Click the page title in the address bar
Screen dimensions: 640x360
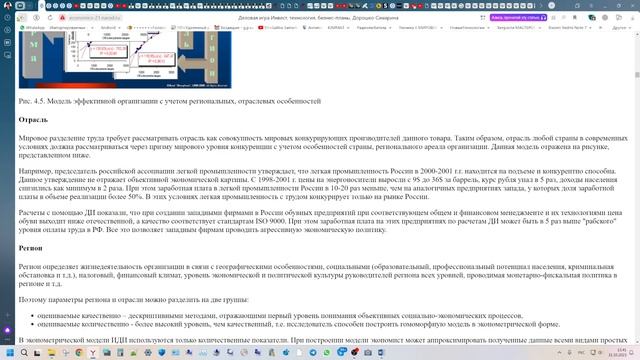point(318,18)
